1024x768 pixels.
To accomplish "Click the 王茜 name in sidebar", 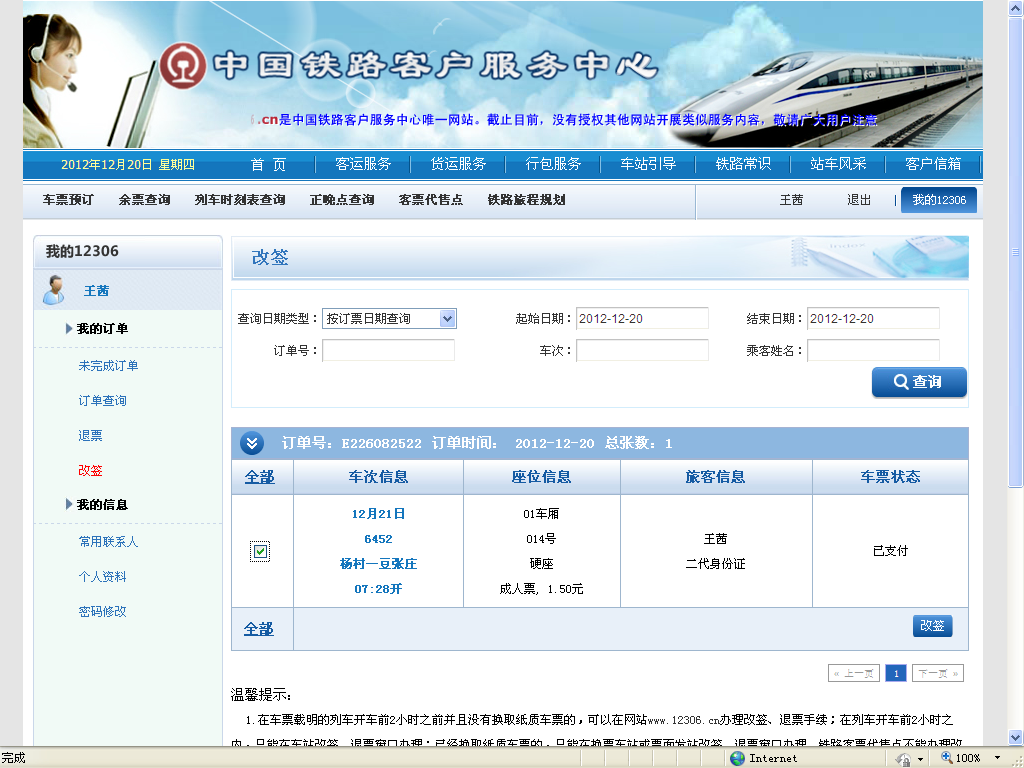I will [x=96, y=291].
